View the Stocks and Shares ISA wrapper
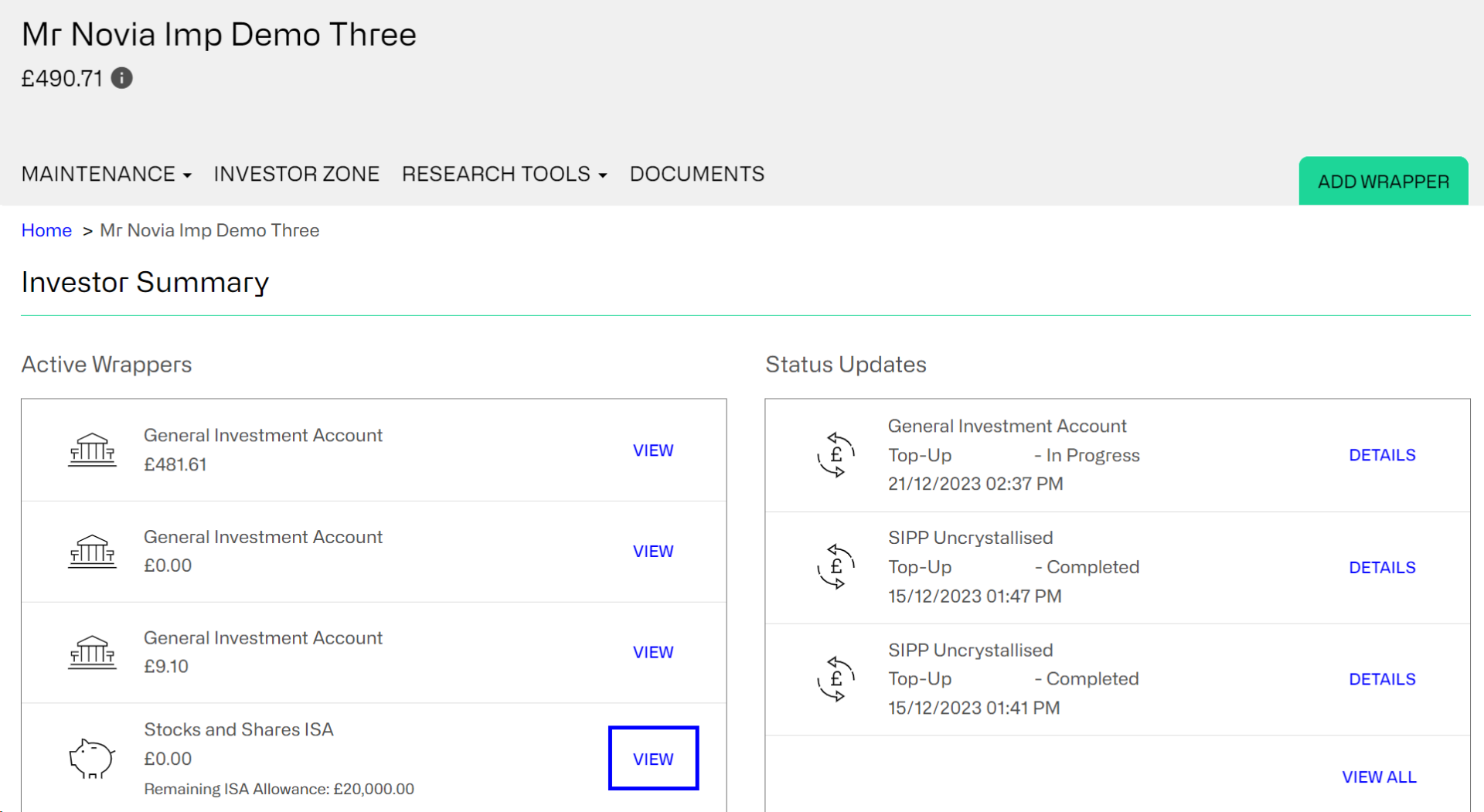This screenshot has height=812, width=1484. tap(653, 759)
